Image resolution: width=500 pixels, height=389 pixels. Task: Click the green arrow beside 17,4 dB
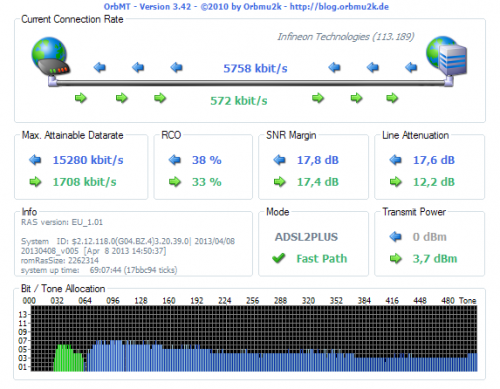[x=279, y=182]
